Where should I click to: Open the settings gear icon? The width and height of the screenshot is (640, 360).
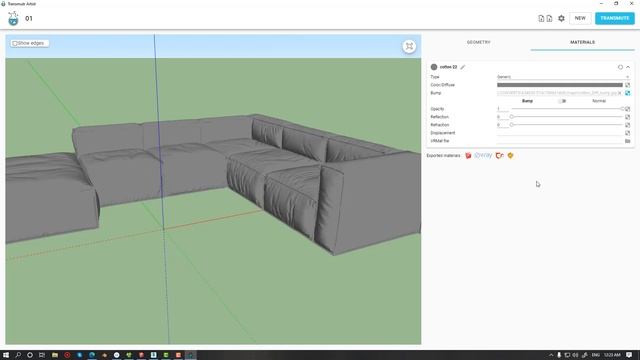561,18
